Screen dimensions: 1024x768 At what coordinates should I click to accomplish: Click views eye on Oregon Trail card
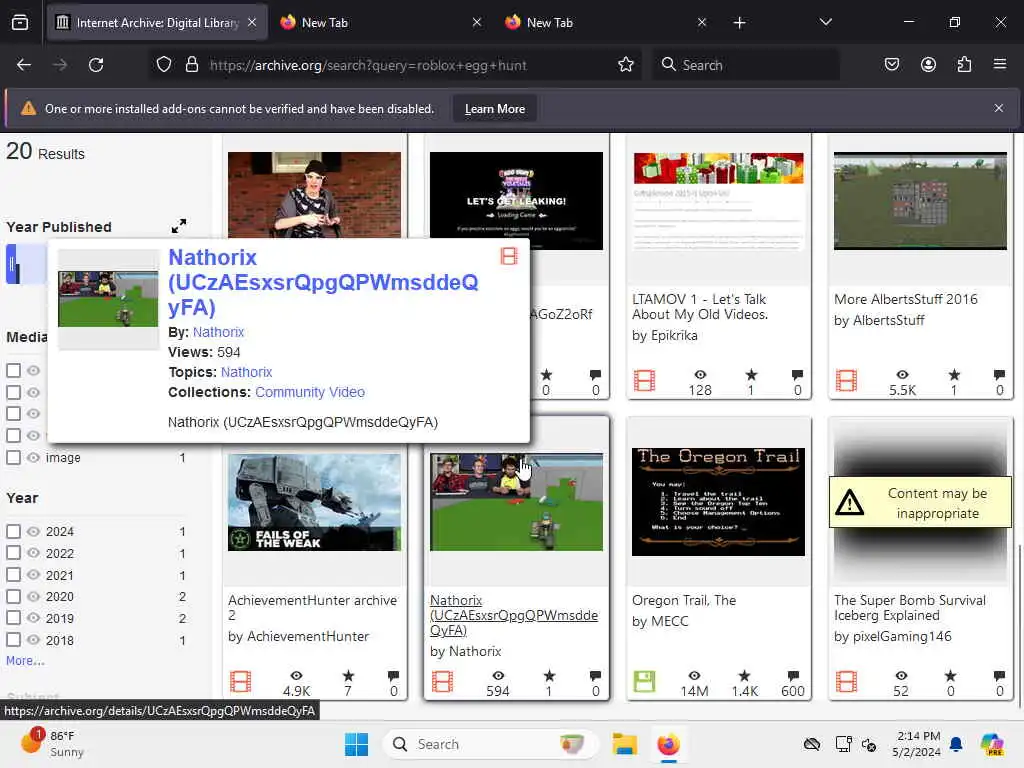[694, 676]
